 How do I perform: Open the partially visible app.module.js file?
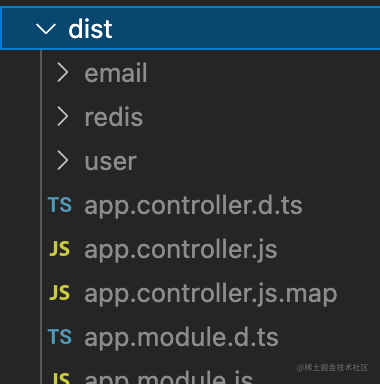click(169, 377)
